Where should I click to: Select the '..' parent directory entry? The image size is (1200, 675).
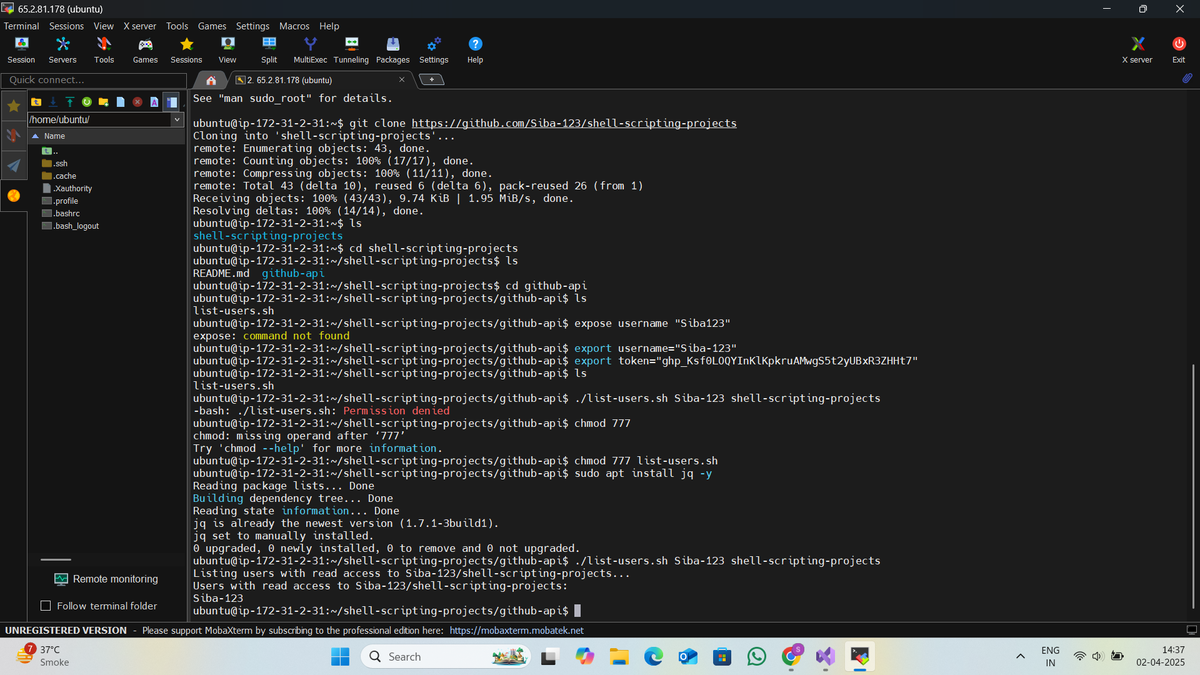[x=49, y=151]
